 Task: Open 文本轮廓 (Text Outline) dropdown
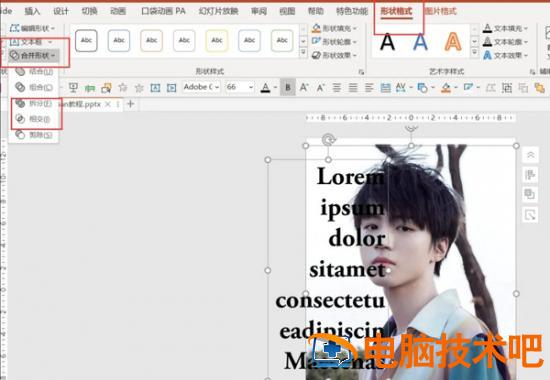coord(505,42)
